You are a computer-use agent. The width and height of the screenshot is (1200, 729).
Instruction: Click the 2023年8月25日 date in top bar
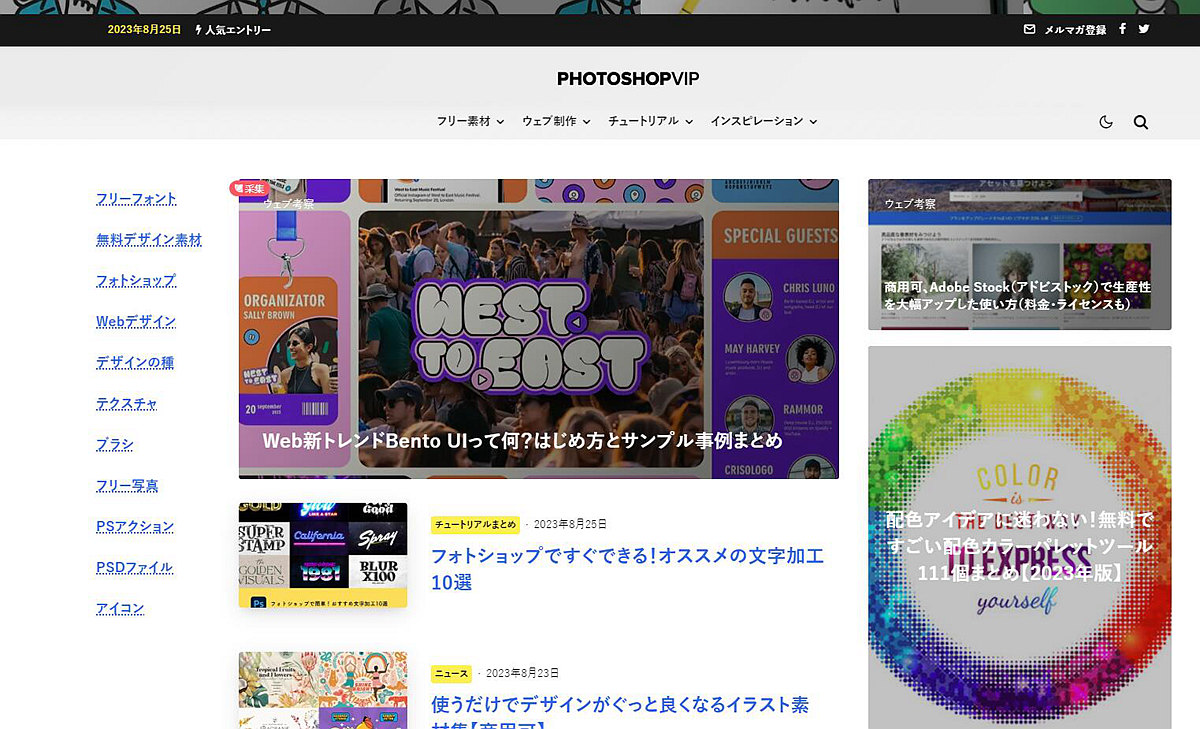tap(144, 30)
